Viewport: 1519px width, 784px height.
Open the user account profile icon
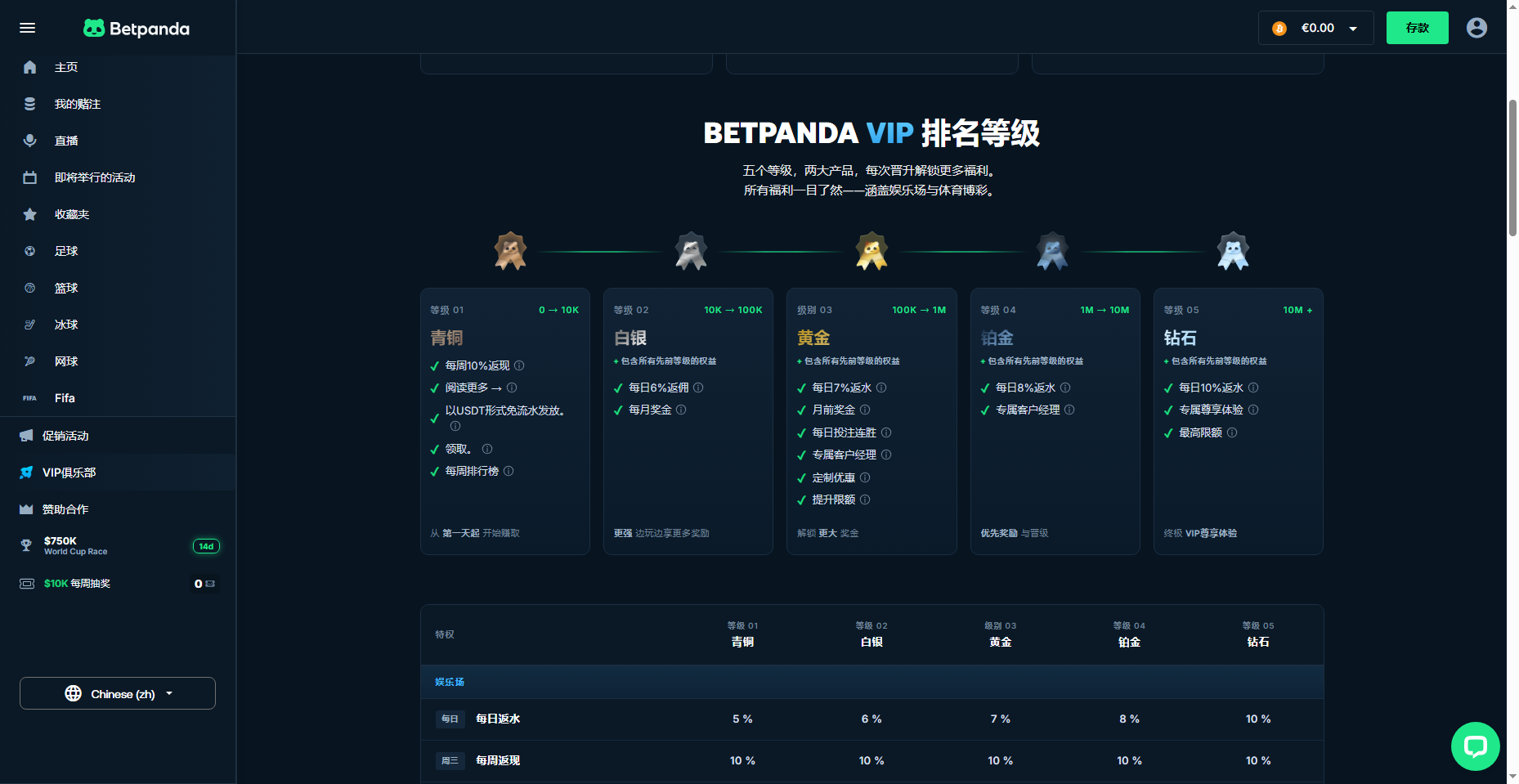pyautogui.click(x=1476, y=28)
